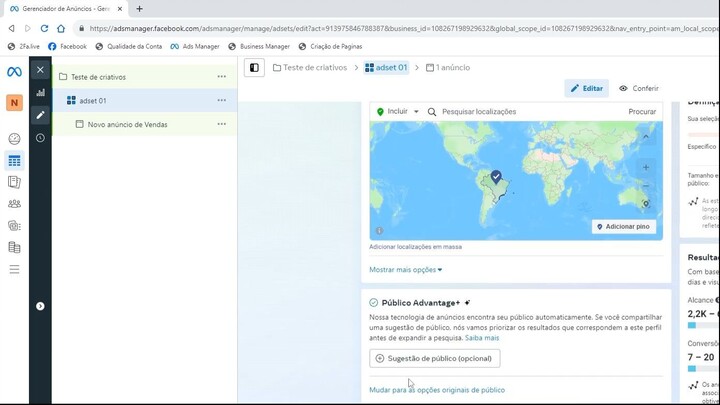Click the Brazil location pin on map
Viewport: 720px width, 405px height.
(496, 176)
